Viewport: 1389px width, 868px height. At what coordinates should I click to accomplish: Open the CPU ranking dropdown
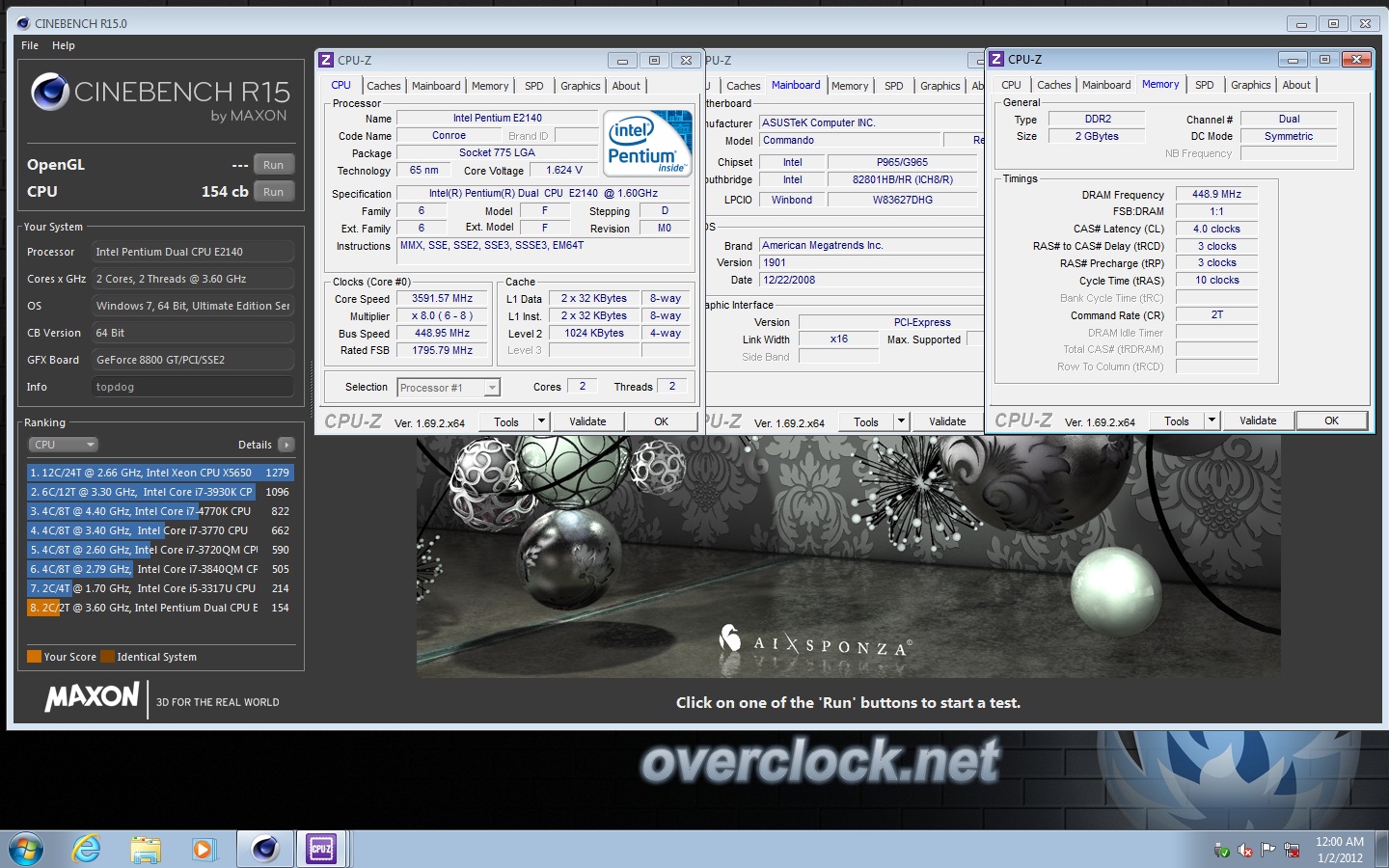point(64,445)
